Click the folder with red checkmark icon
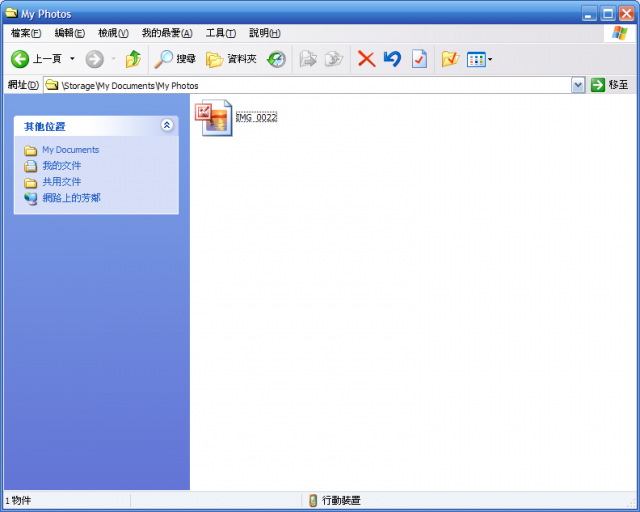The image size is (640, 512). (450, 60)
